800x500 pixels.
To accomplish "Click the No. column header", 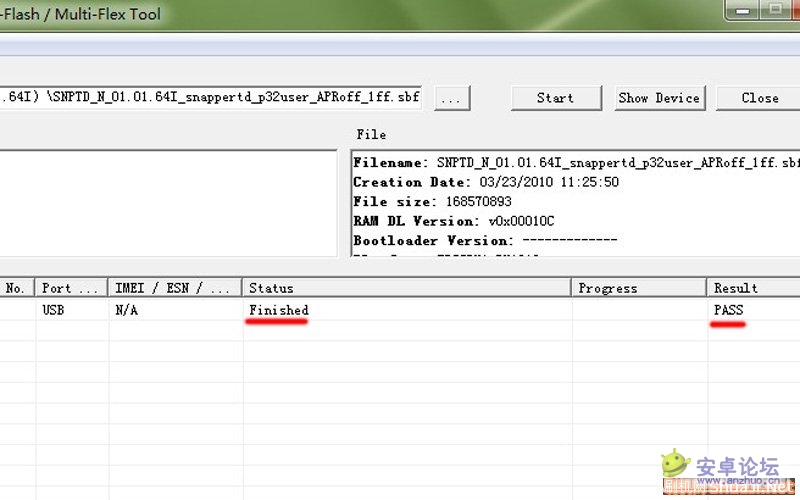I will point(17,288).
